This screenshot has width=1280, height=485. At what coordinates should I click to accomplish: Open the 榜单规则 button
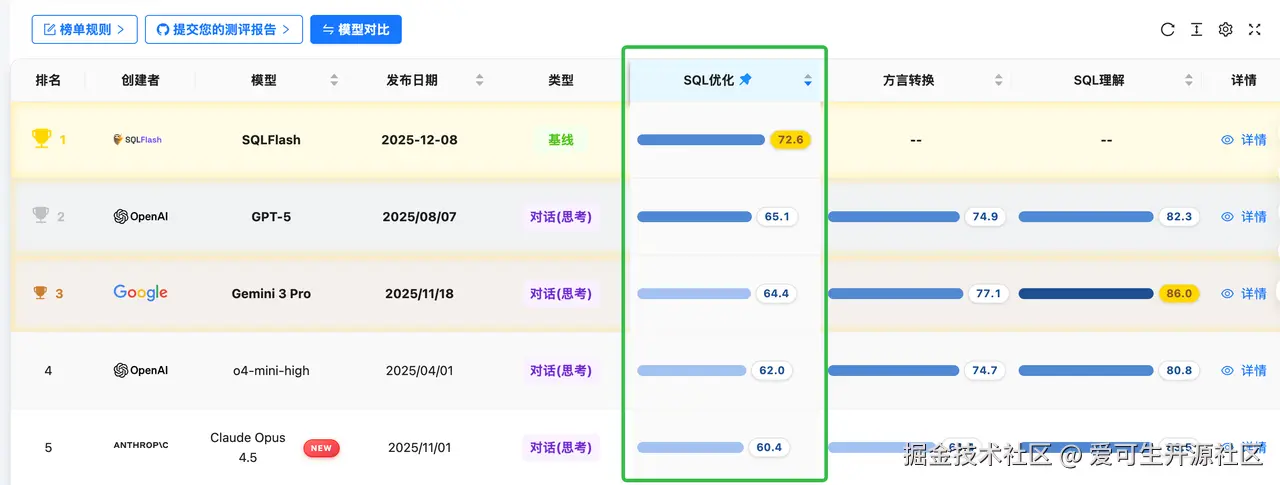click(x=85, y=30)
